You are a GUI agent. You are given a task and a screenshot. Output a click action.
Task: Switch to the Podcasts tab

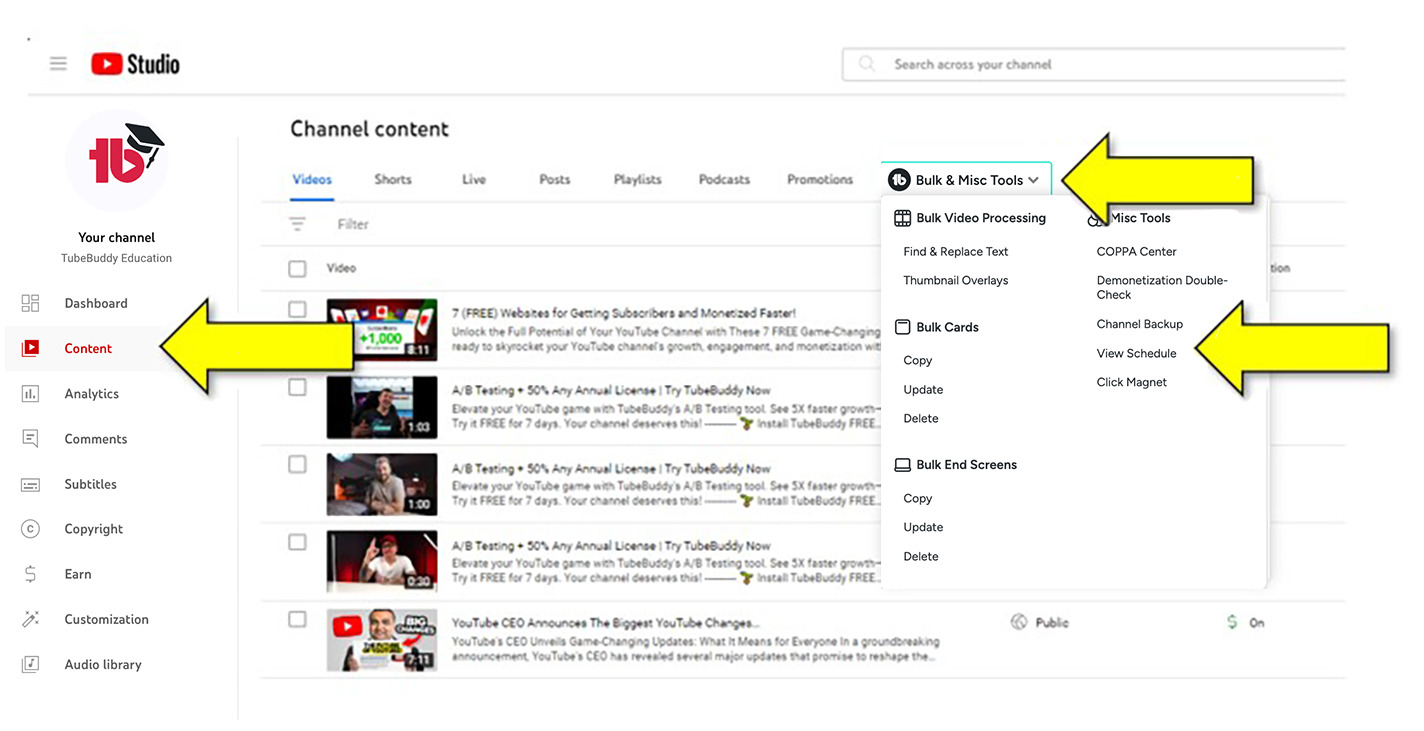pos(724,179)
